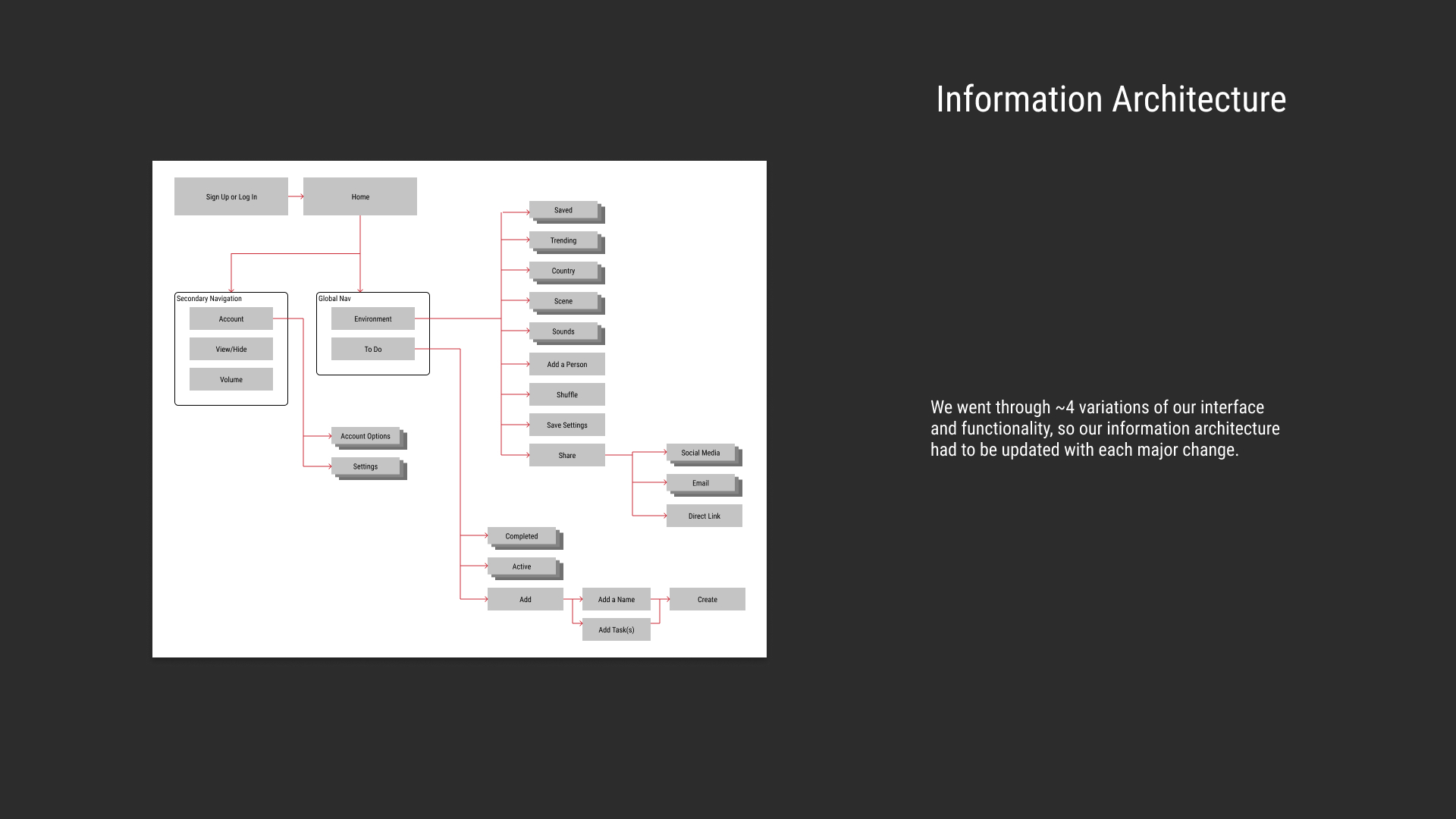
Task: Select the Shuffle box
Action: point(567,394)
